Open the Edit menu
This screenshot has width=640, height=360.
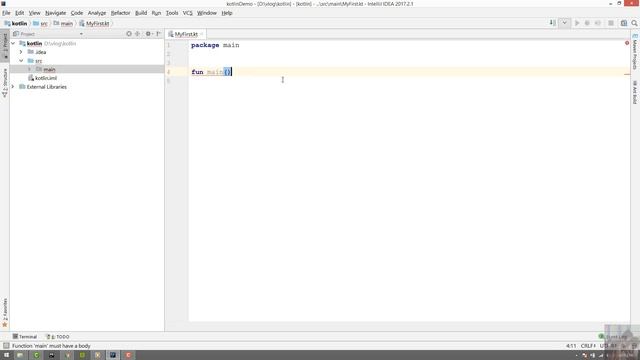tap(20, 13)
